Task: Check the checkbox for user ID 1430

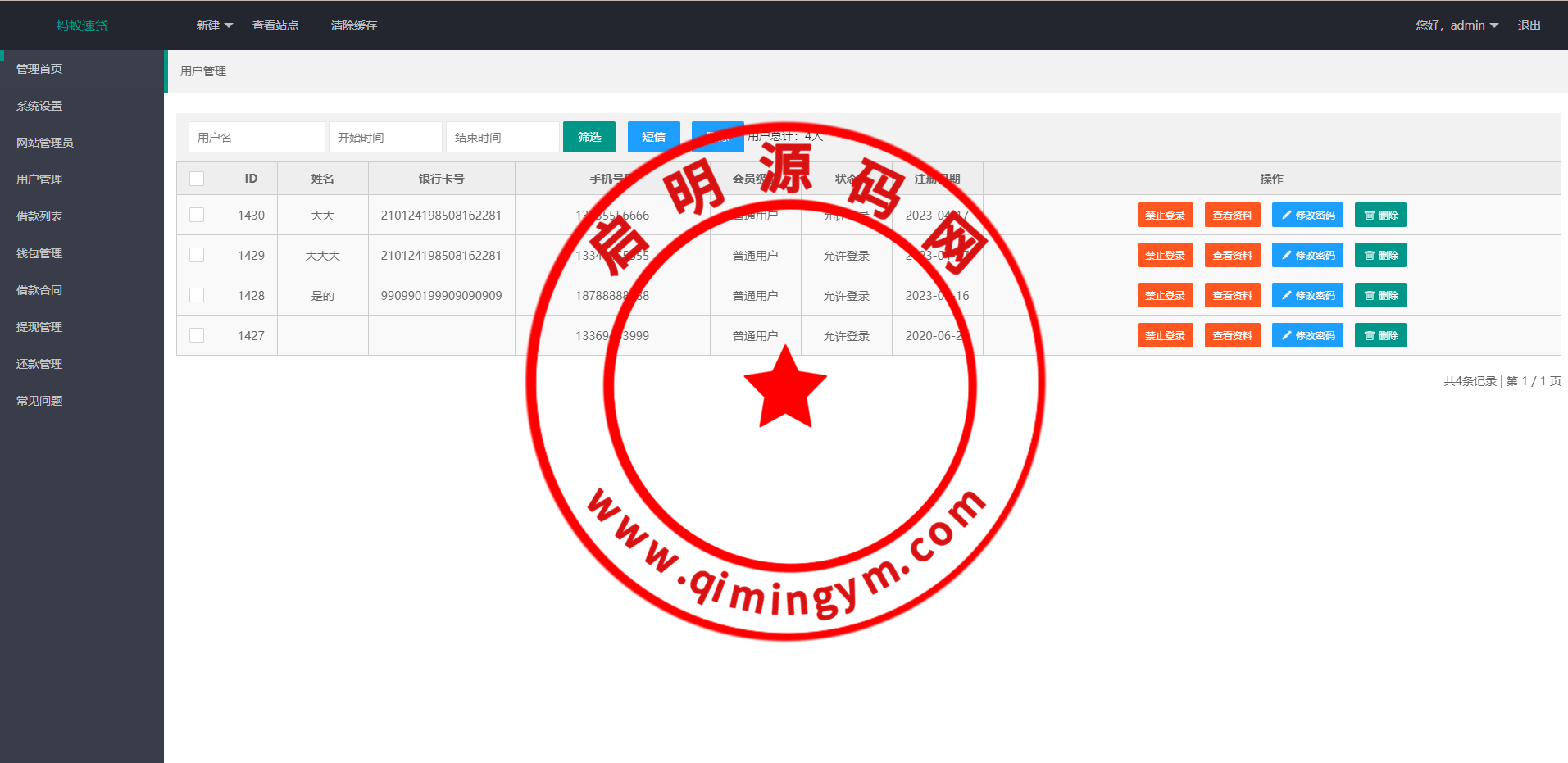Action: click(197, 215)
